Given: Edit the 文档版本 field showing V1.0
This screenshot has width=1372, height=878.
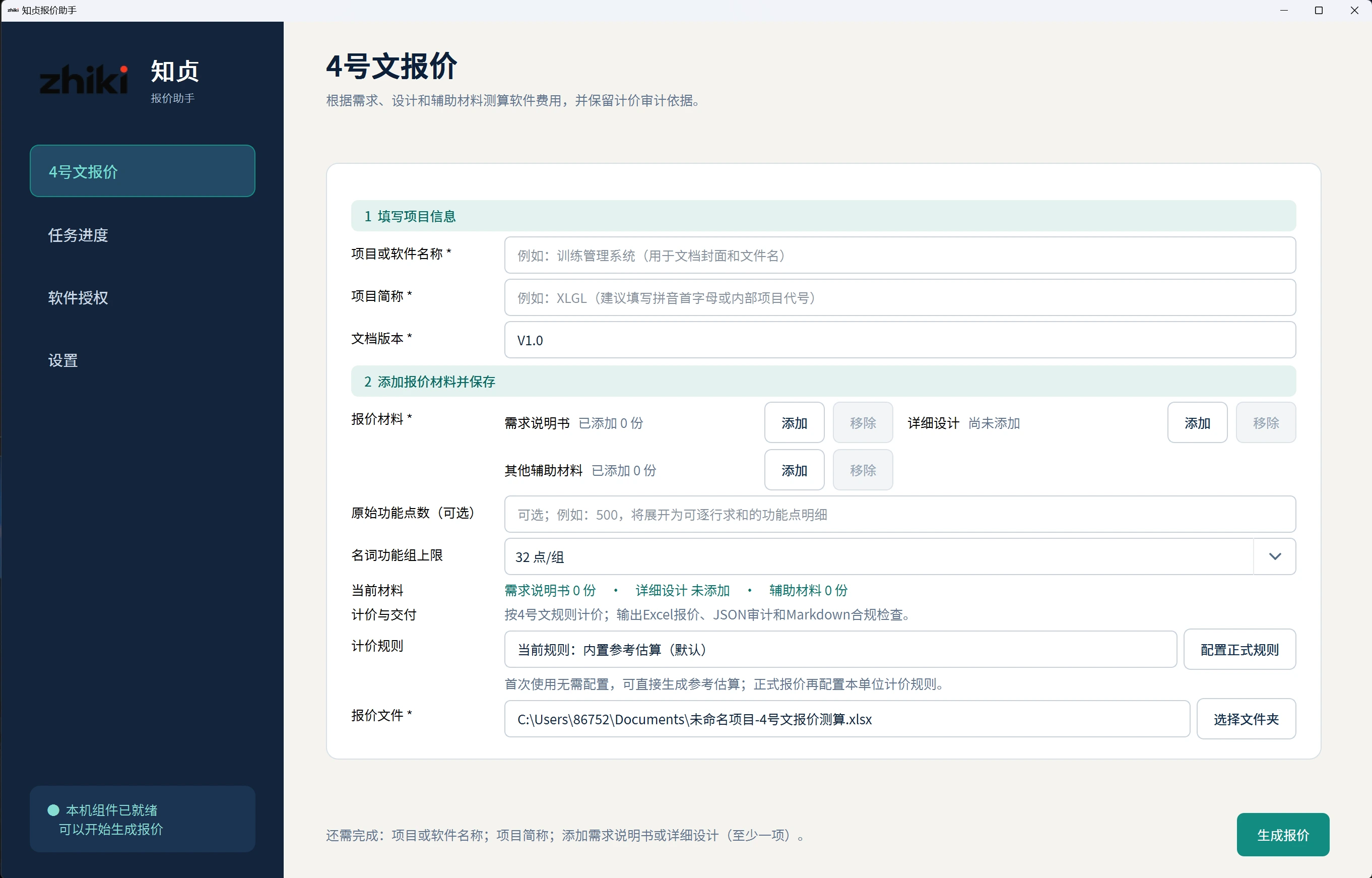Looking at the screenshot, I should [900, 340].
